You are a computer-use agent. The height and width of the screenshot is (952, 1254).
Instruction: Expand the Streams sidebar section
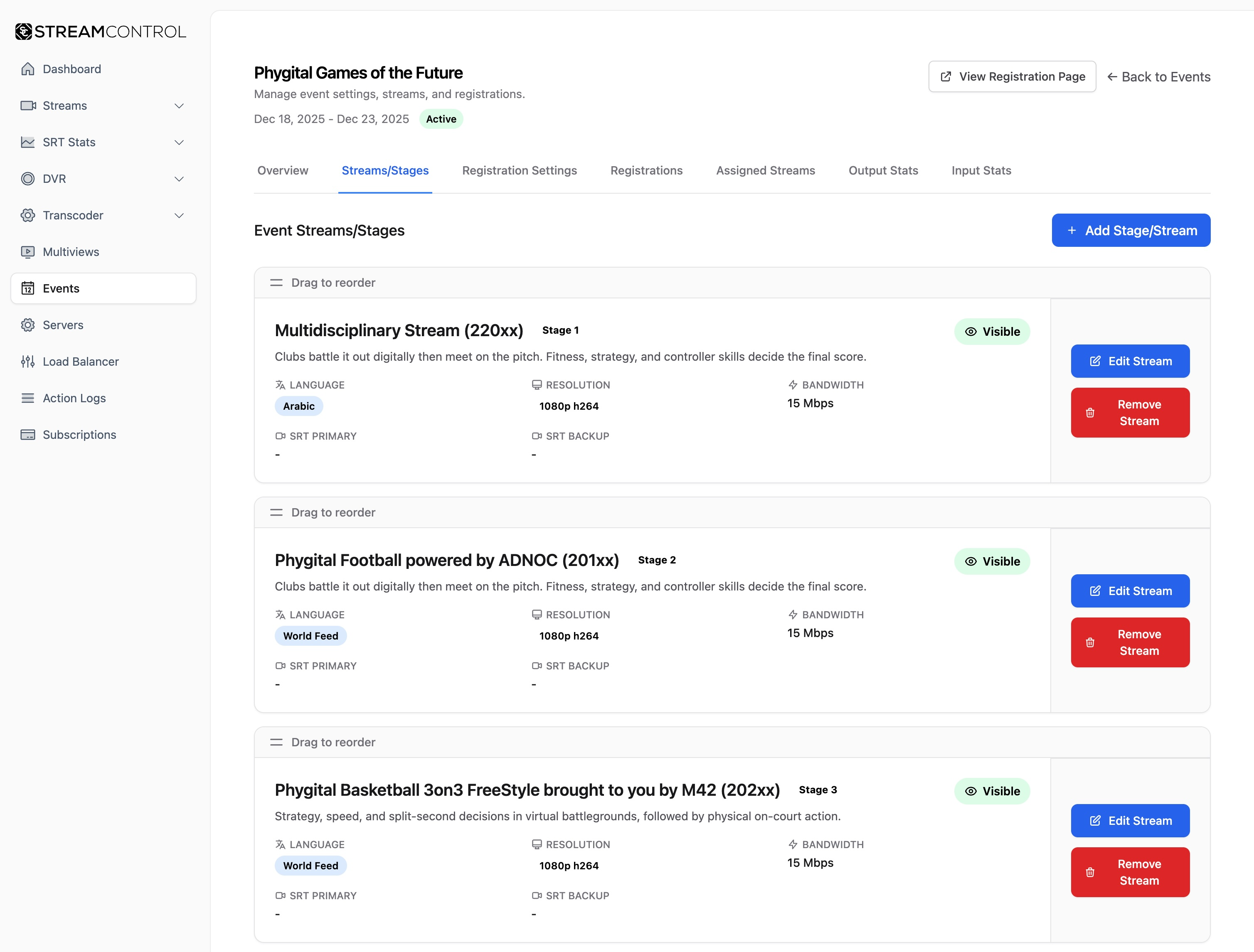[x=179, y=106]
